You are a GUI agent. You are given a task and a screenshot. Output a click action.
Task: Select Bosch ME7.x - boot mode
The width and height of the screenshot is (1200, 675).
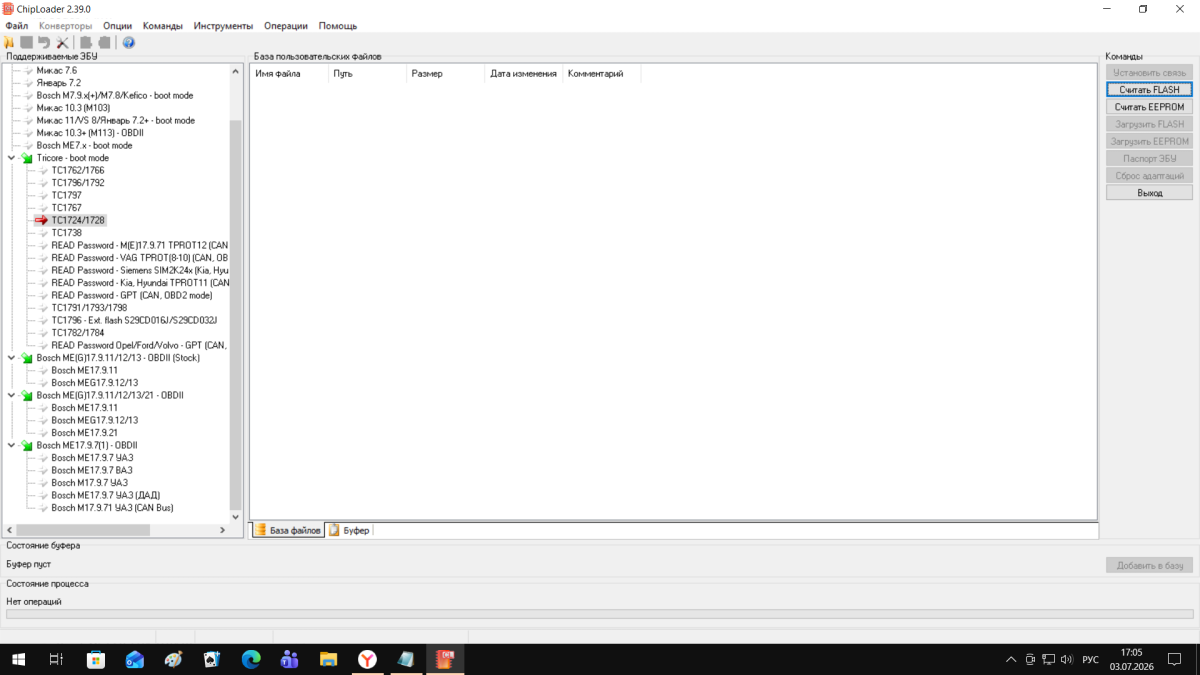[84, 146]
